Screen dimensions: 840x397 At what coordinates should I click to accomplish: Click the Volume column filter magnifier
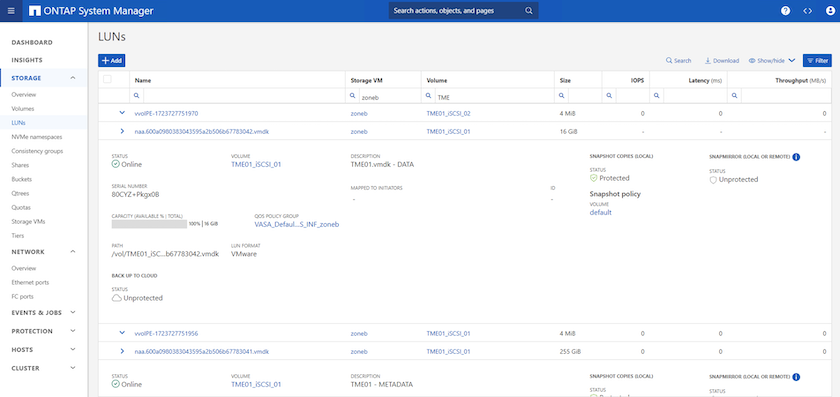428,95
